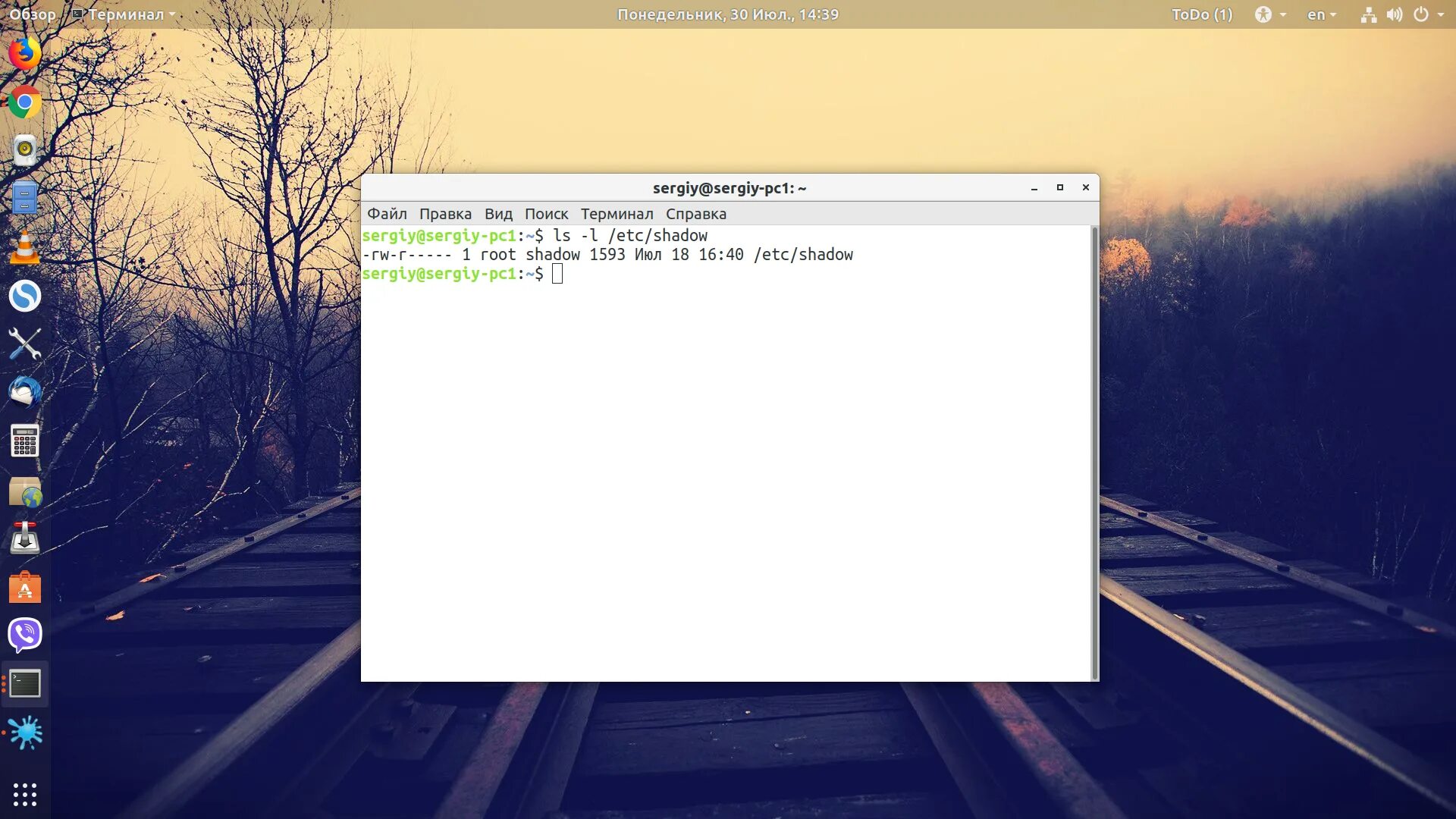Open the Файл menu in terminal
This screenshot has width=1456, height=819.
tap(386, 214)
